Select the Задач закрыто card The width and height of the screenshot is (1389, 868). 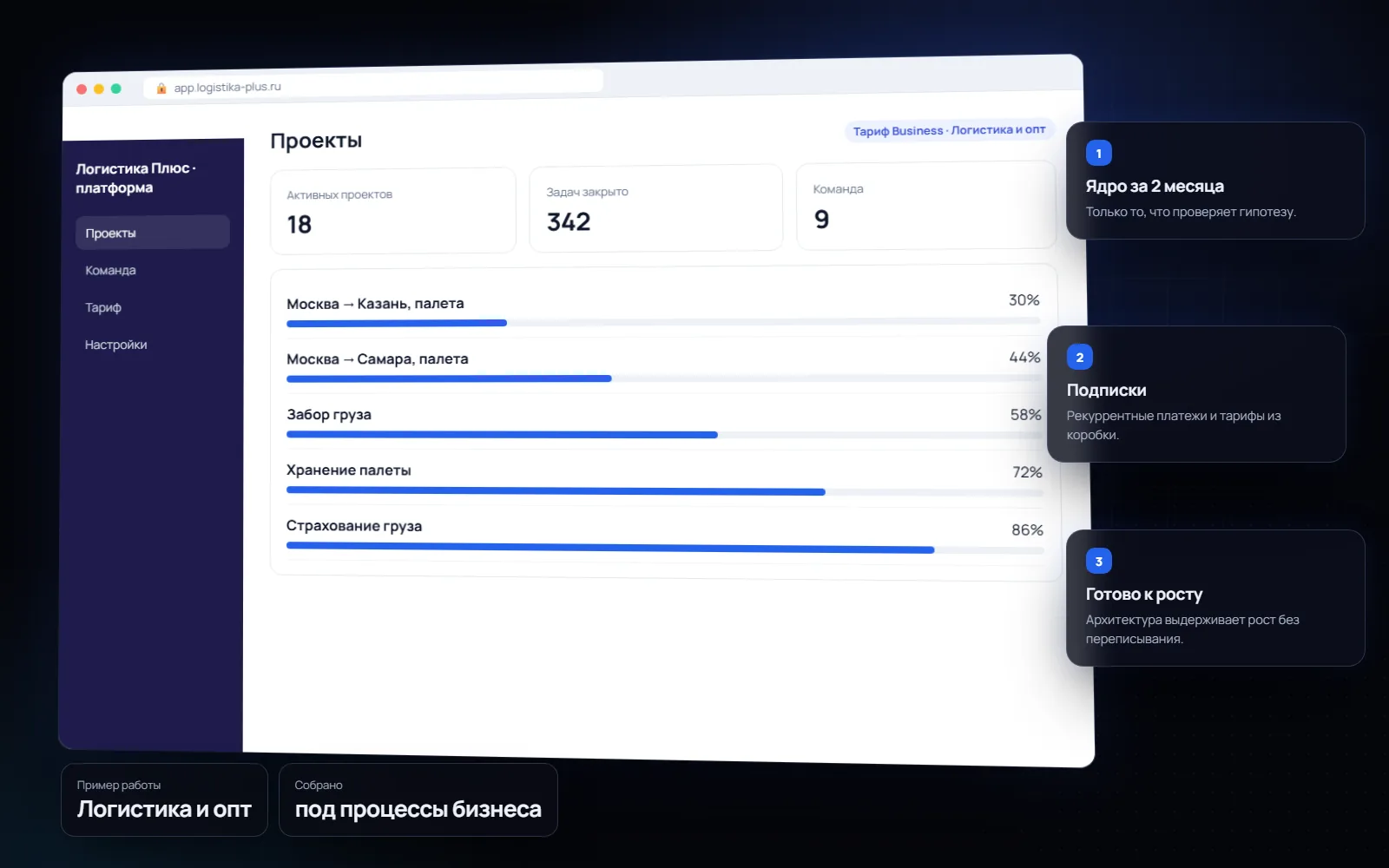point(655,208)
